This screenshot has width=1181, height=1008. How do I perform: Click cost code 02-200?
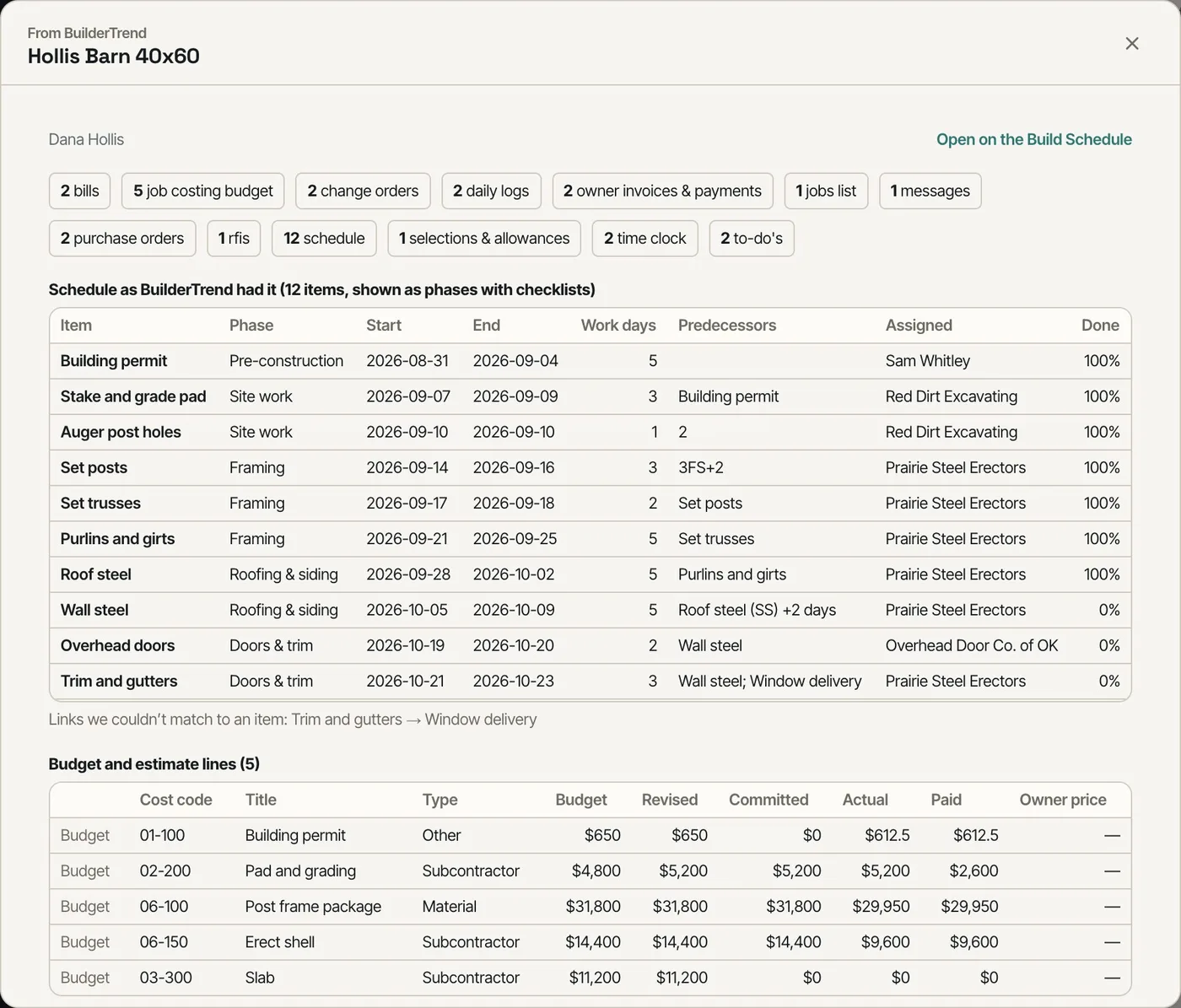pos(165,871)
